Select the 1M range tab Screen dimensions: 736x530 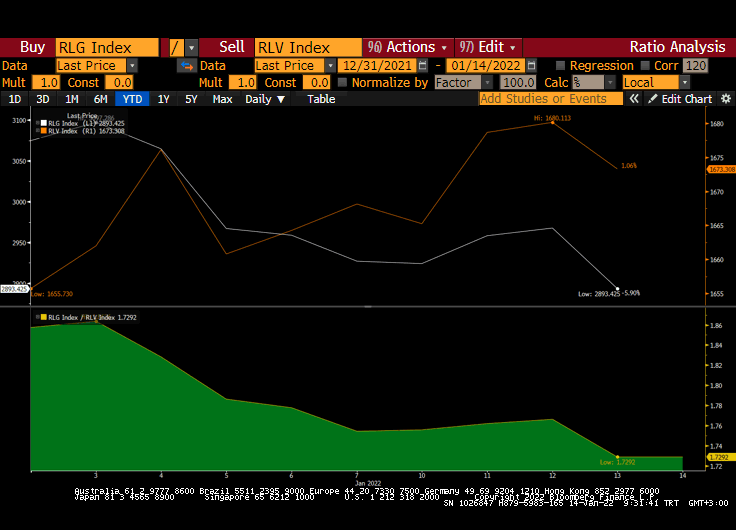tap(71, 99)
